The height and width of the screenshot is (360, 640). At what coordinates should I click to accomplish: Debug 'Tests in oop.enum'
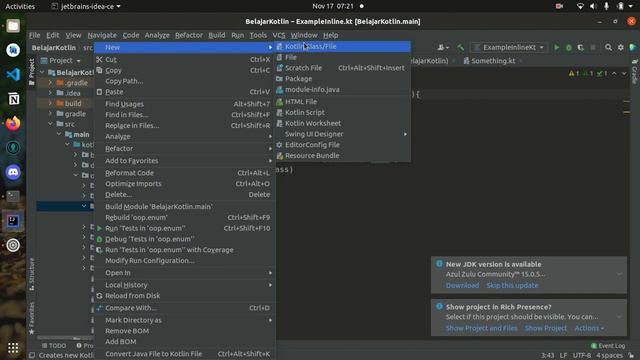184,239
